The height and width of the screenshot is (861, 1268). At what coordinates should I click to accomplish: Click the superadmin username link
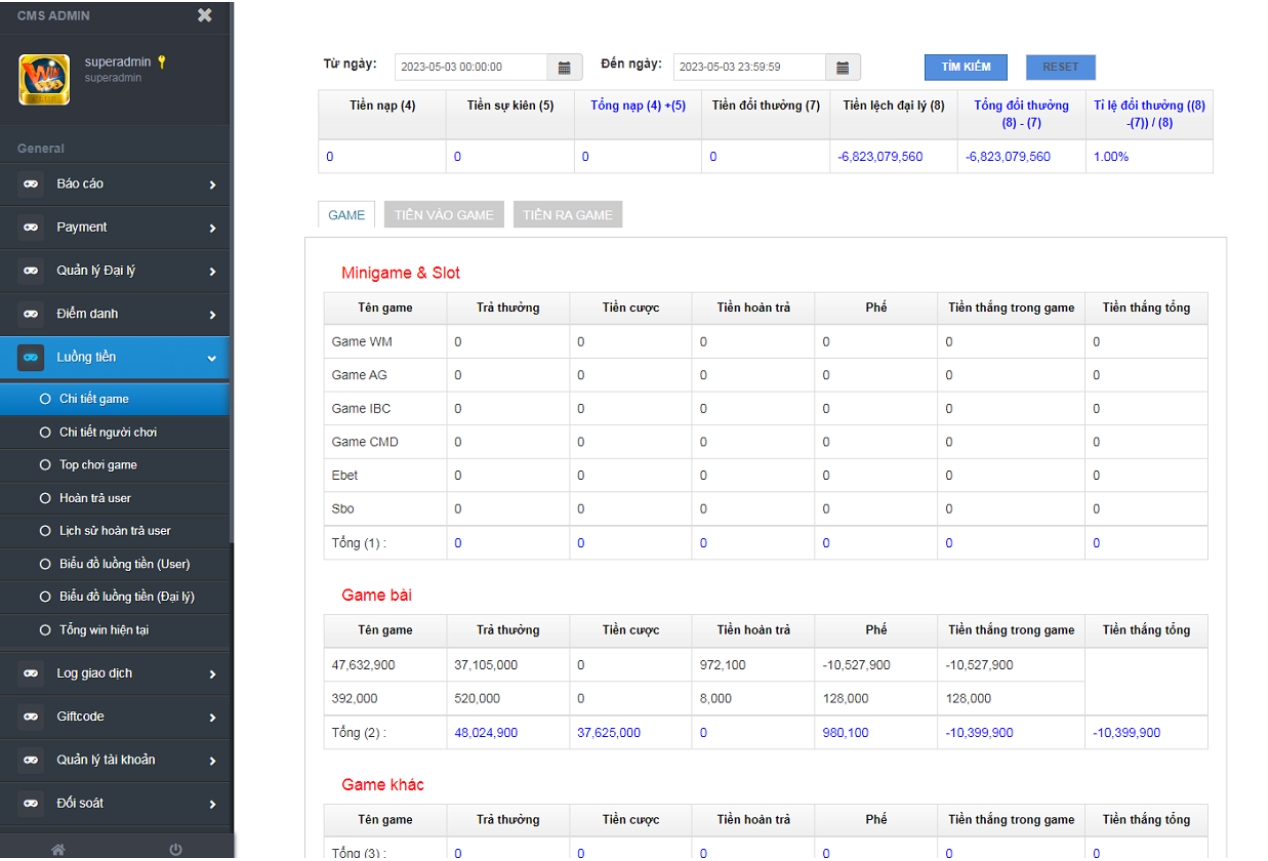[x=119, y=62]
